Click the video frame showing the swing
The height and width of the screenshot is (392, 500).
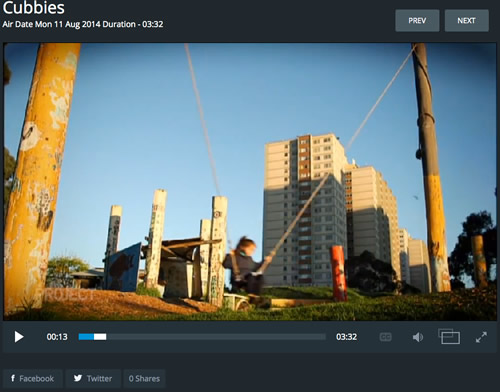tap(250, 182)
